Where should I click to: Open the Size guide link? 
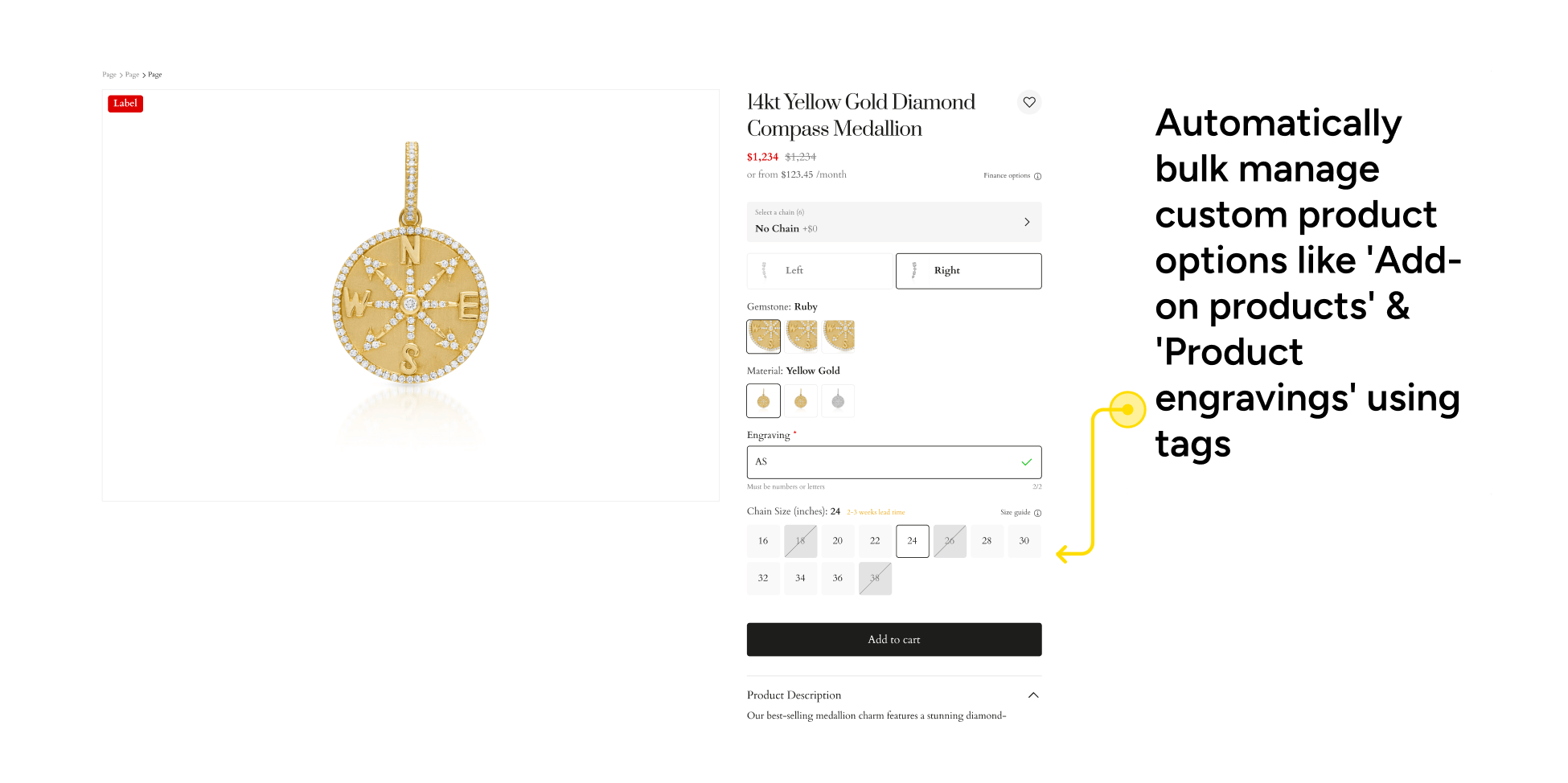pos(1015,513)
